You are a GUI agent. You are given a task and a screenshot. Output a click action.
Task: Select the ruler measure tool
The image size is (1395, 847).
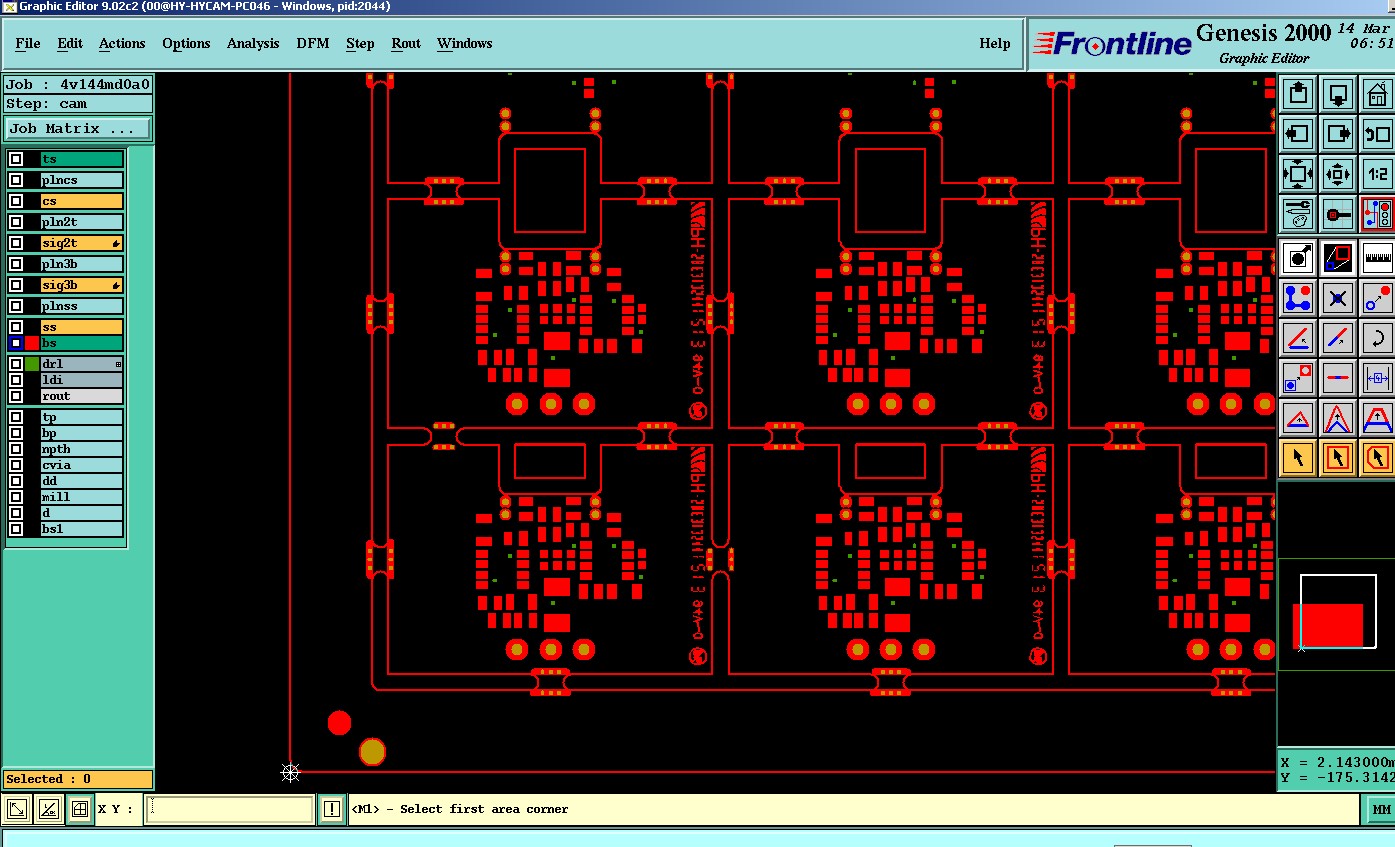point(1377,258)
